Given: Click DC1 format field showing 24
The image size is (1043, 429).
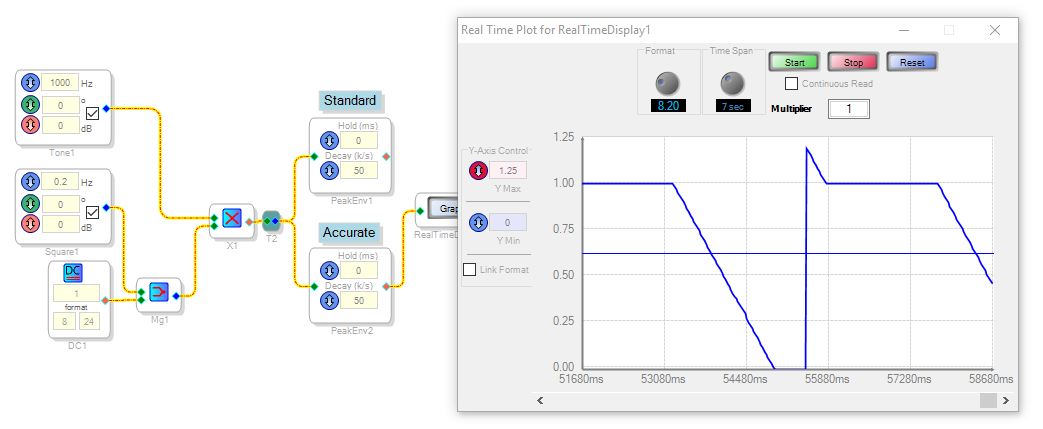Looking at the screenshot, I should [89, 322].
